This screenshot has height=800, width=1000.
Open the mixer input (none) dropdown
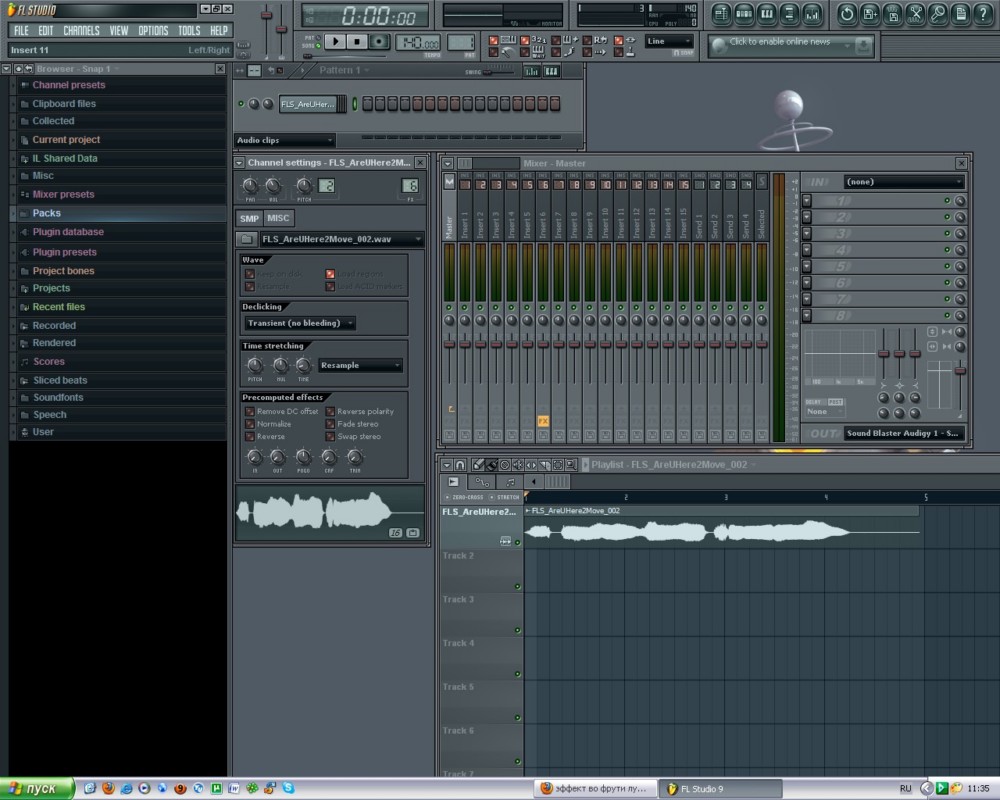coord(904,182)
